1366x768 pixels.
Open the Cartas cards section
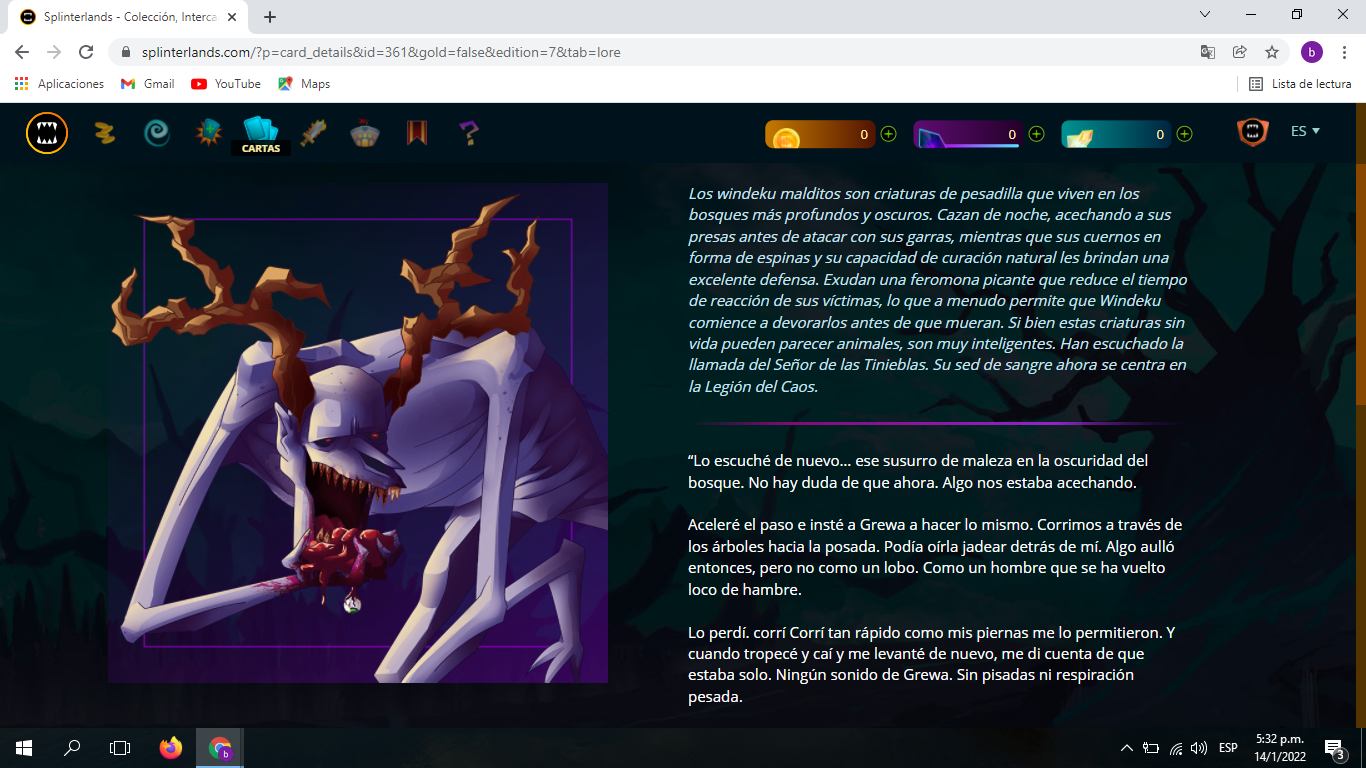261,135
